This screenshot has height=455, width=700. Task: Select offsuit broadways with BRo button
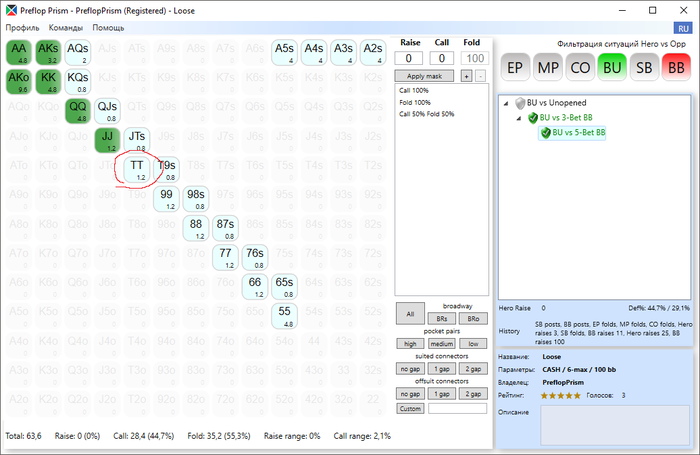tap(473, 318)
